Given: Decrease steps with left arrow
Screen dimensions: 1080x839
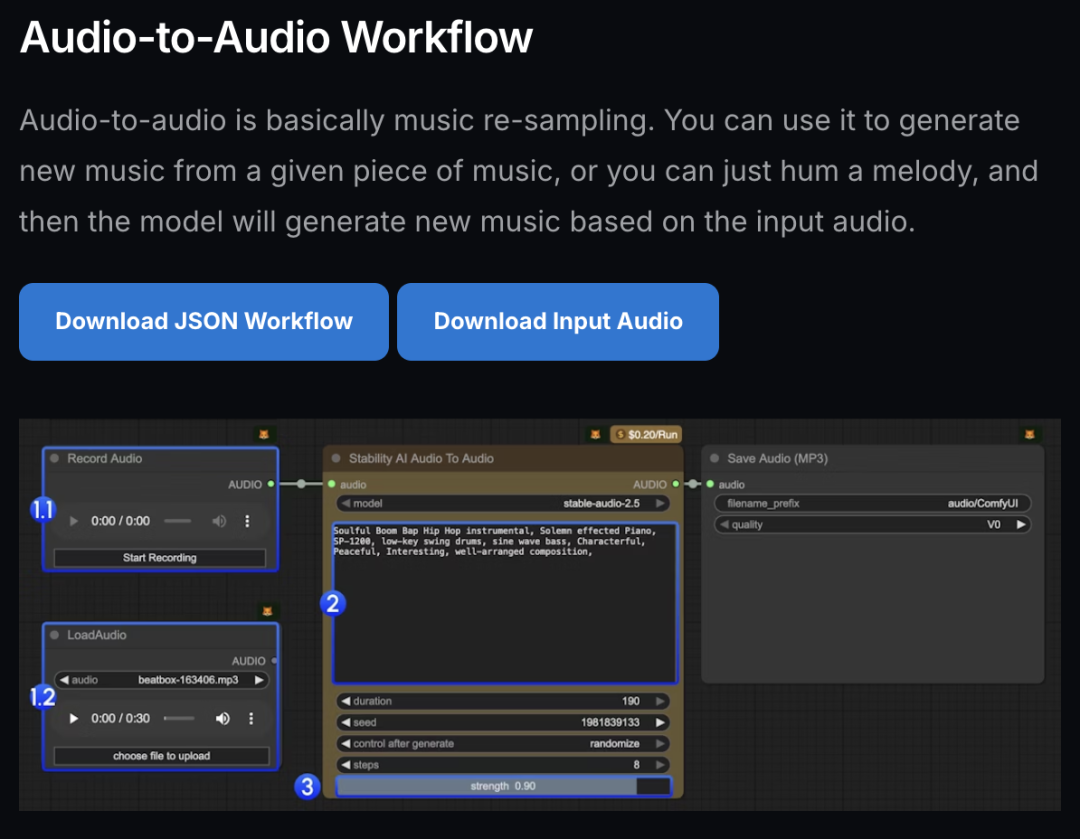Looking at the screenshot, I should tap(346, 765).
